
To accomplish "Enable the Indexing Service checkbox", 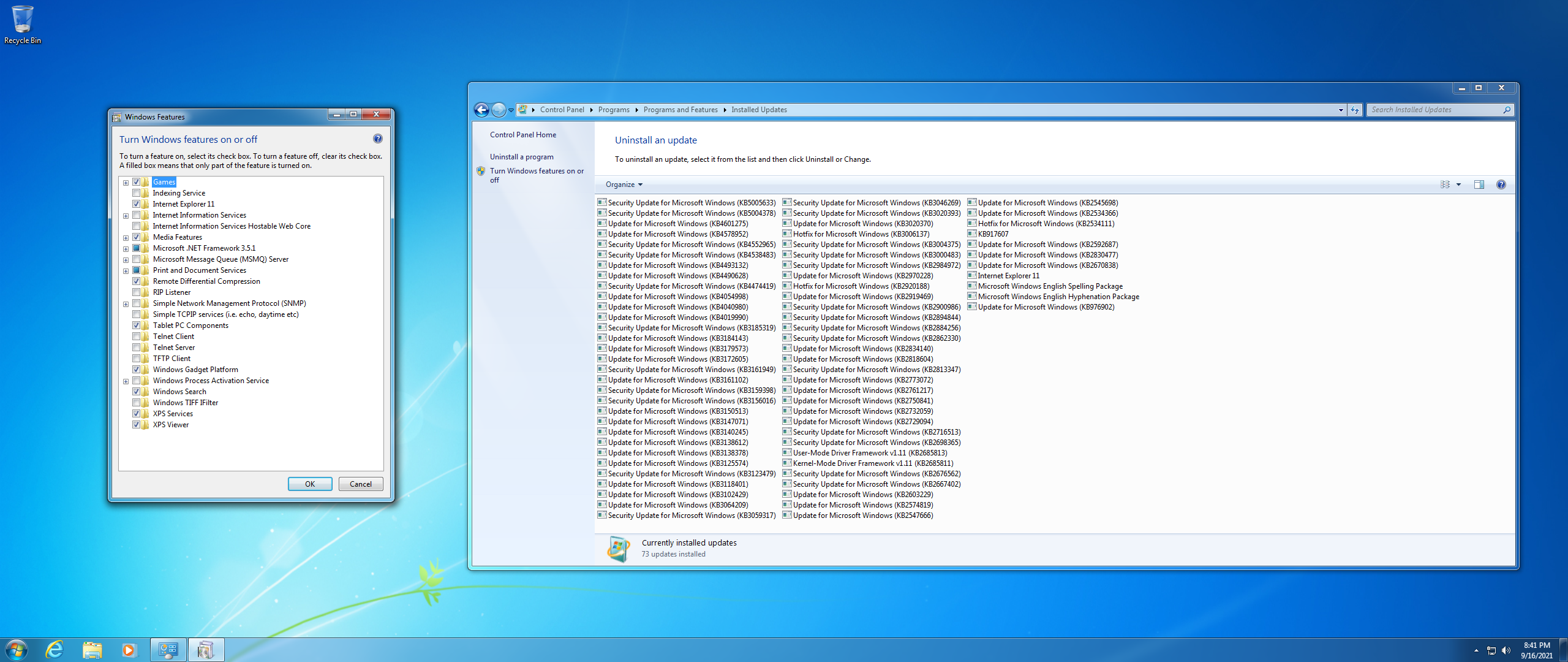I will coord(136,193).
